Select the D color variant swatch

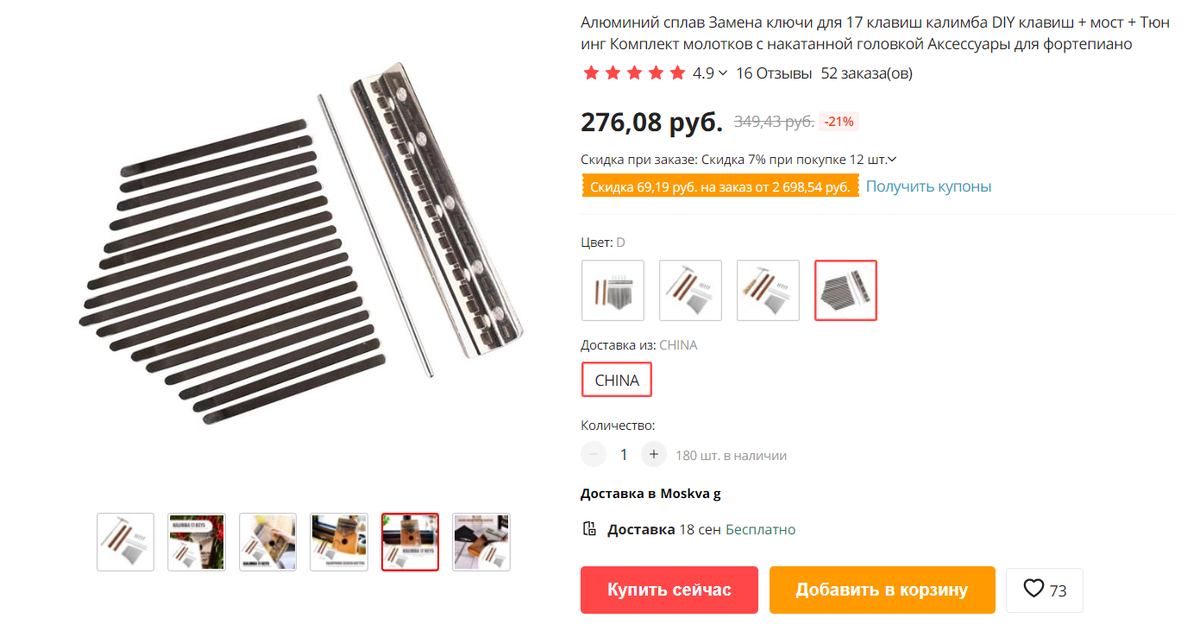coord(846,290)
